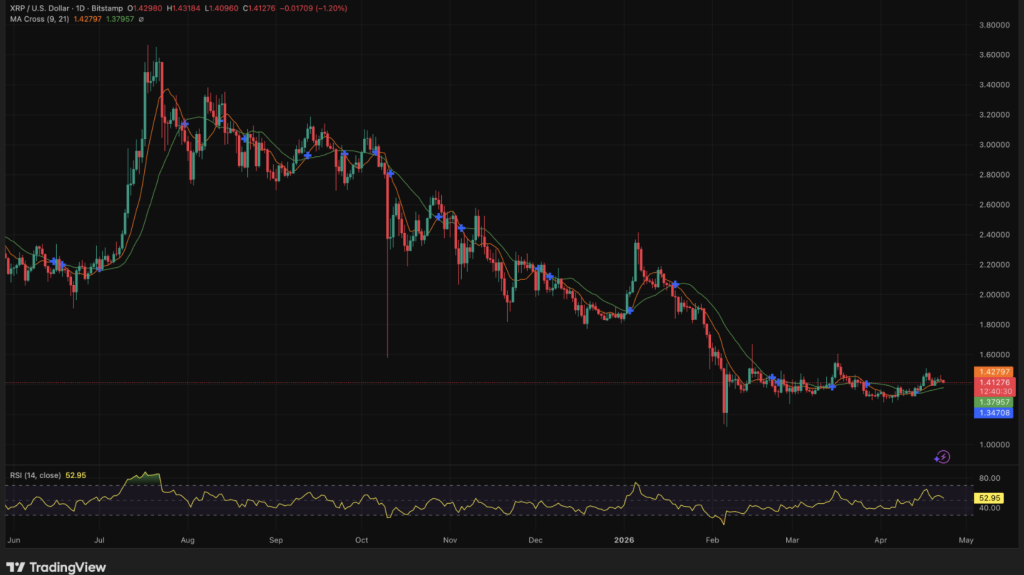Click the small ø symbol after MA Cross values

tap(141, 20)
